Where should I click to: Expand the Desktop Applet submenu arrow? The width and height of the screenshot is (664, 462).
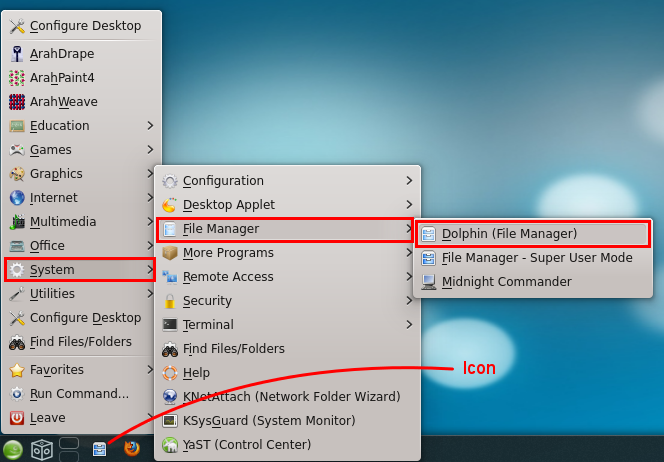coord(409,205)
